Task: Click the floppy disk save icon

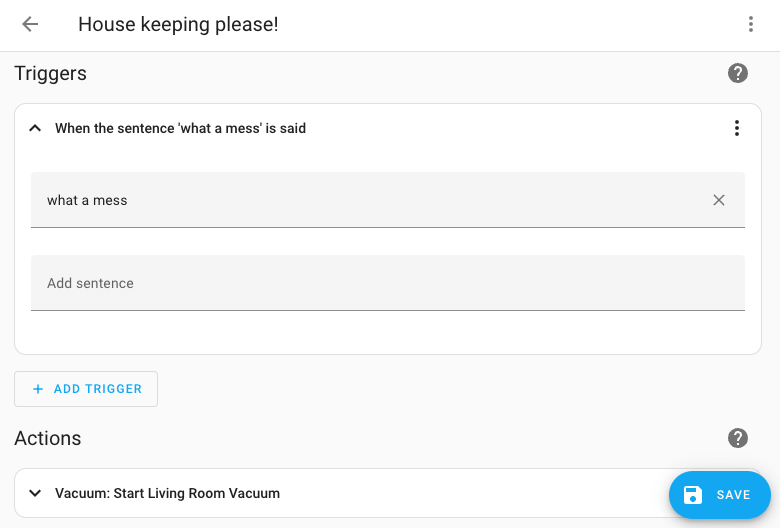Action: 693,495
